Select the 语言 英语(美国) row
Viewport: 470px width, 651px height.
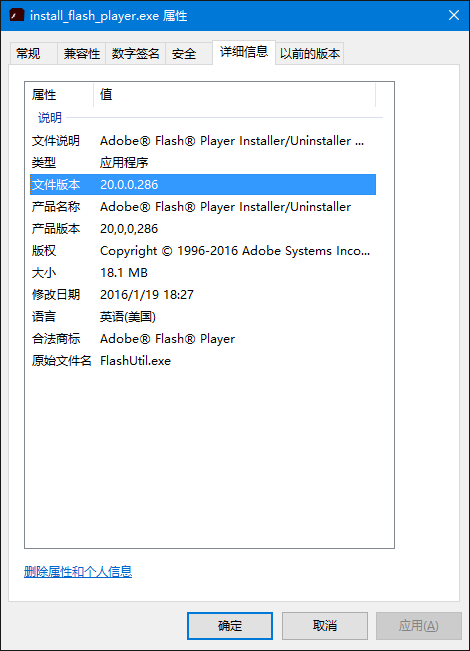tap(203, 317)
